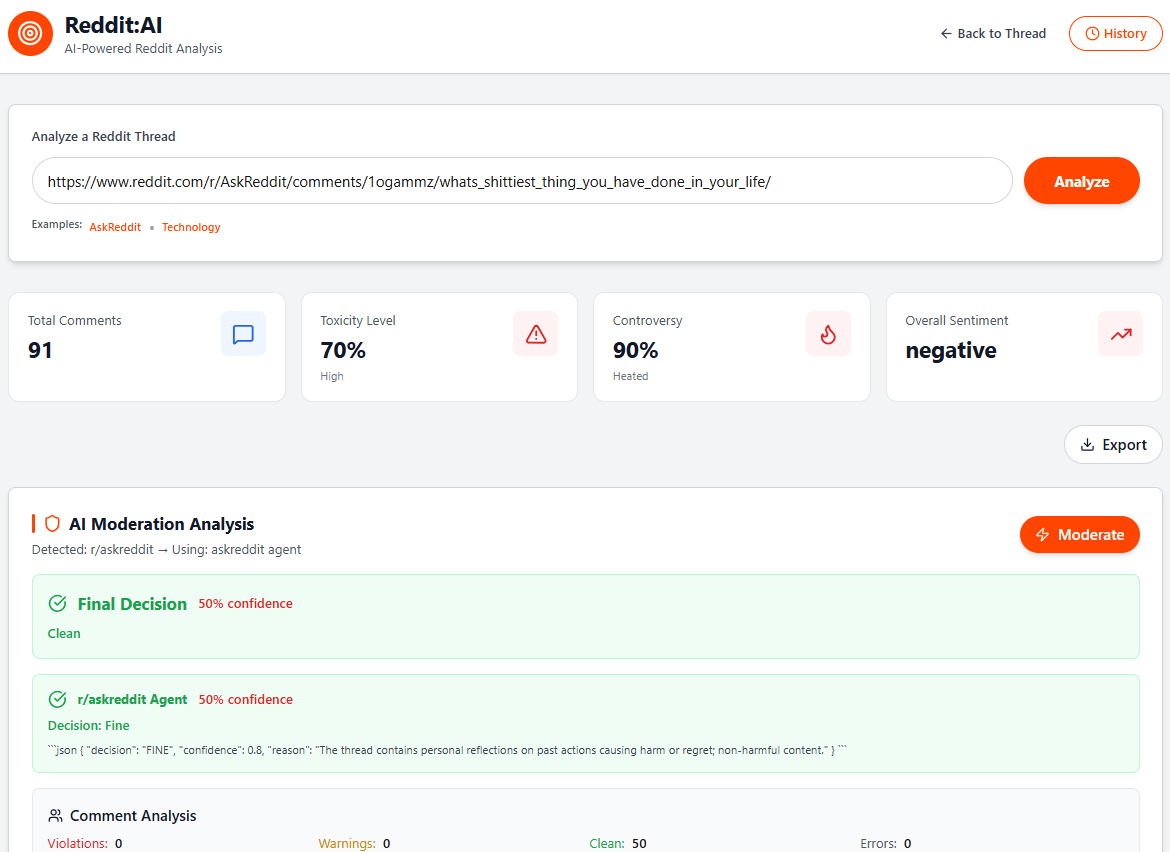
Task: Click the Heated controversy label
Action: point(631,376)
